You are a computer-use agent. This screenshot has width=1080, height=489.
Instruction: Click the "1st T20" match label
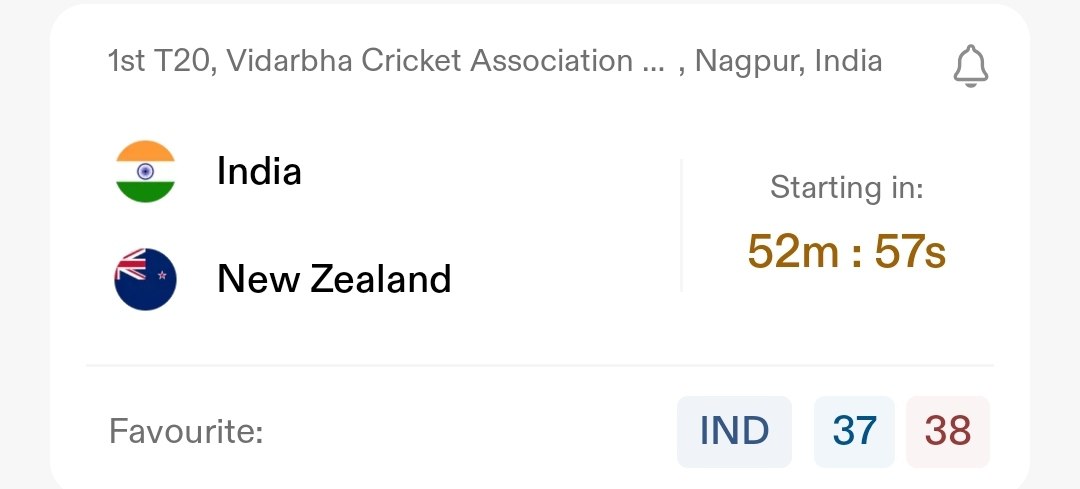[x=160, y=61]
